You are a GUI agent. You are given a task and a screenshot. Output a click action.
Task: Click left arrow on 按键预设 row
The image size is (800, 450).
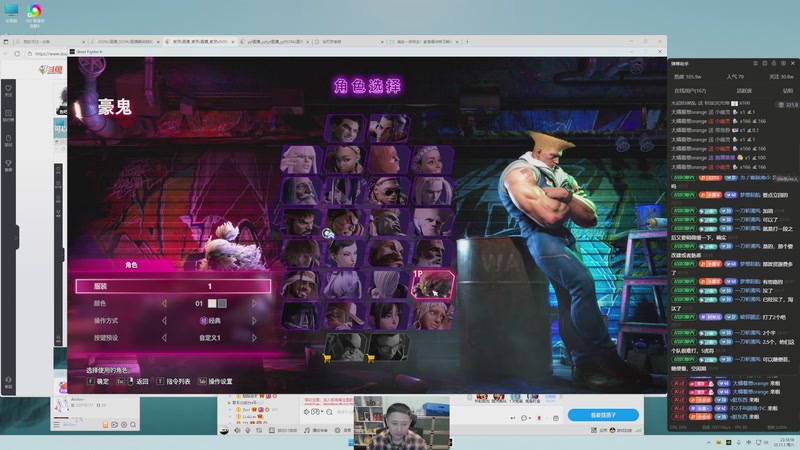[x=164, y=338]
